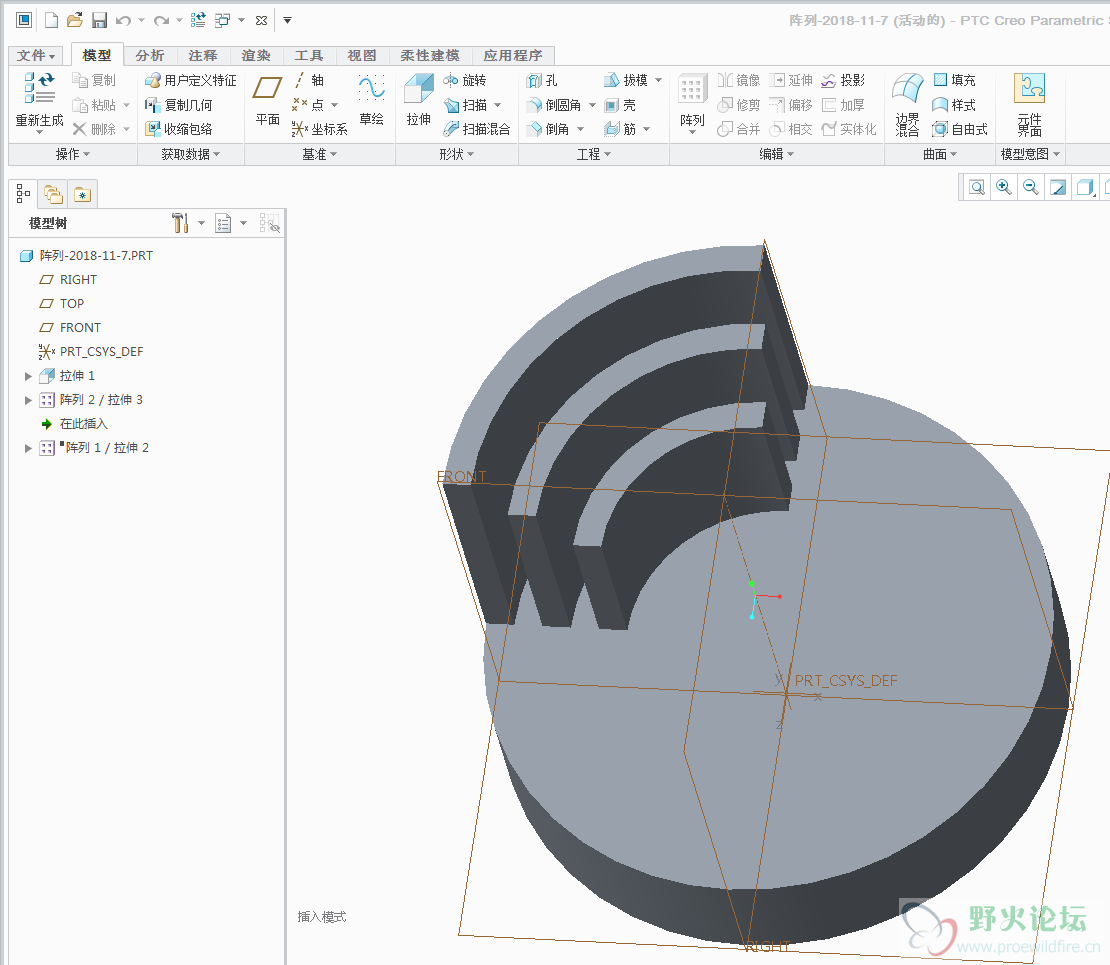Select the Sweep (扫描) tool

(x=466, y=105)
